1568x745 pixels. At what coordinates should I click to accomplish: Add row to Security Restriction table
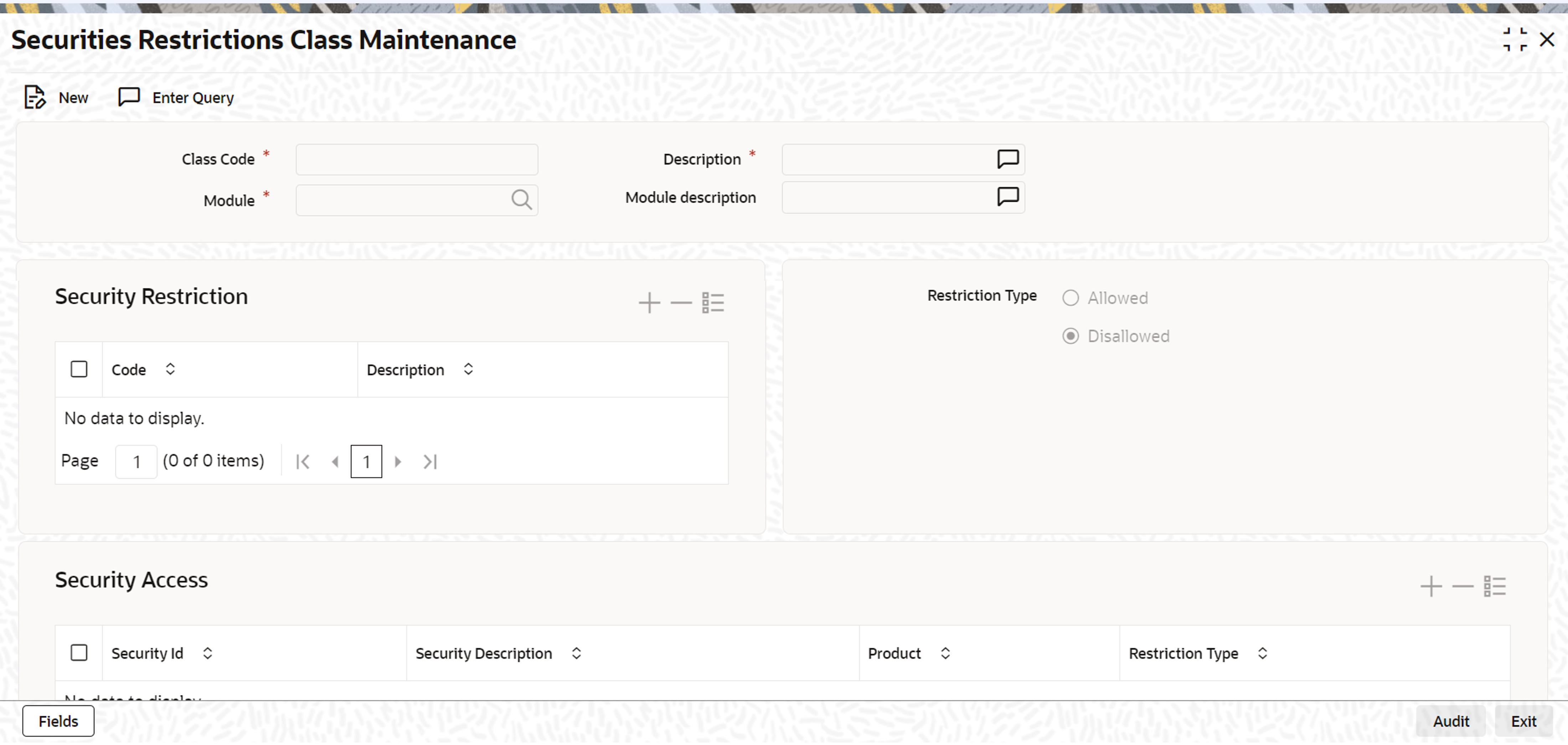(x=649, y=302)
